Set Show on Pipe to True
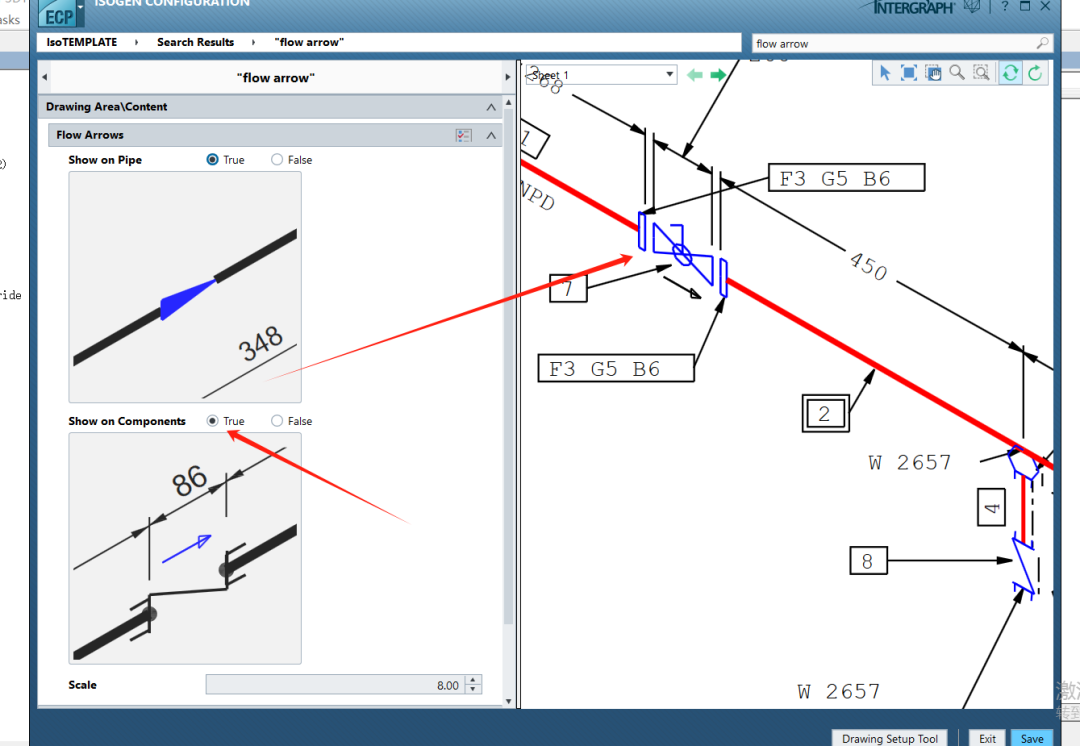1080x746 pixels. click(212, 159)
